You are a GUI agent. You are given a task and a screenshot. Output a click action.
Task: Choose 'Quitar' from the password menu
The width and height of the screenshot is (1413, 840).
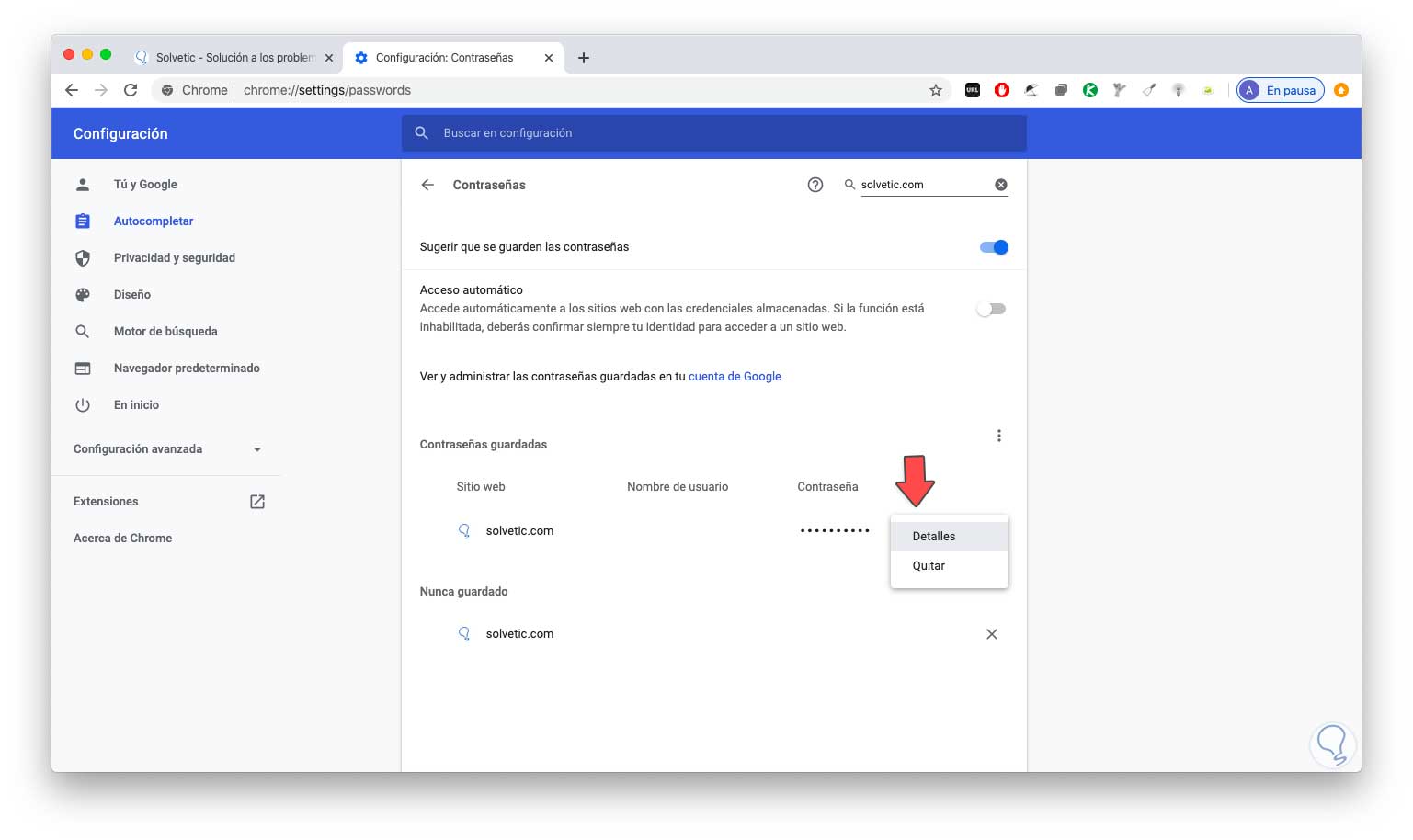[950, 566]
